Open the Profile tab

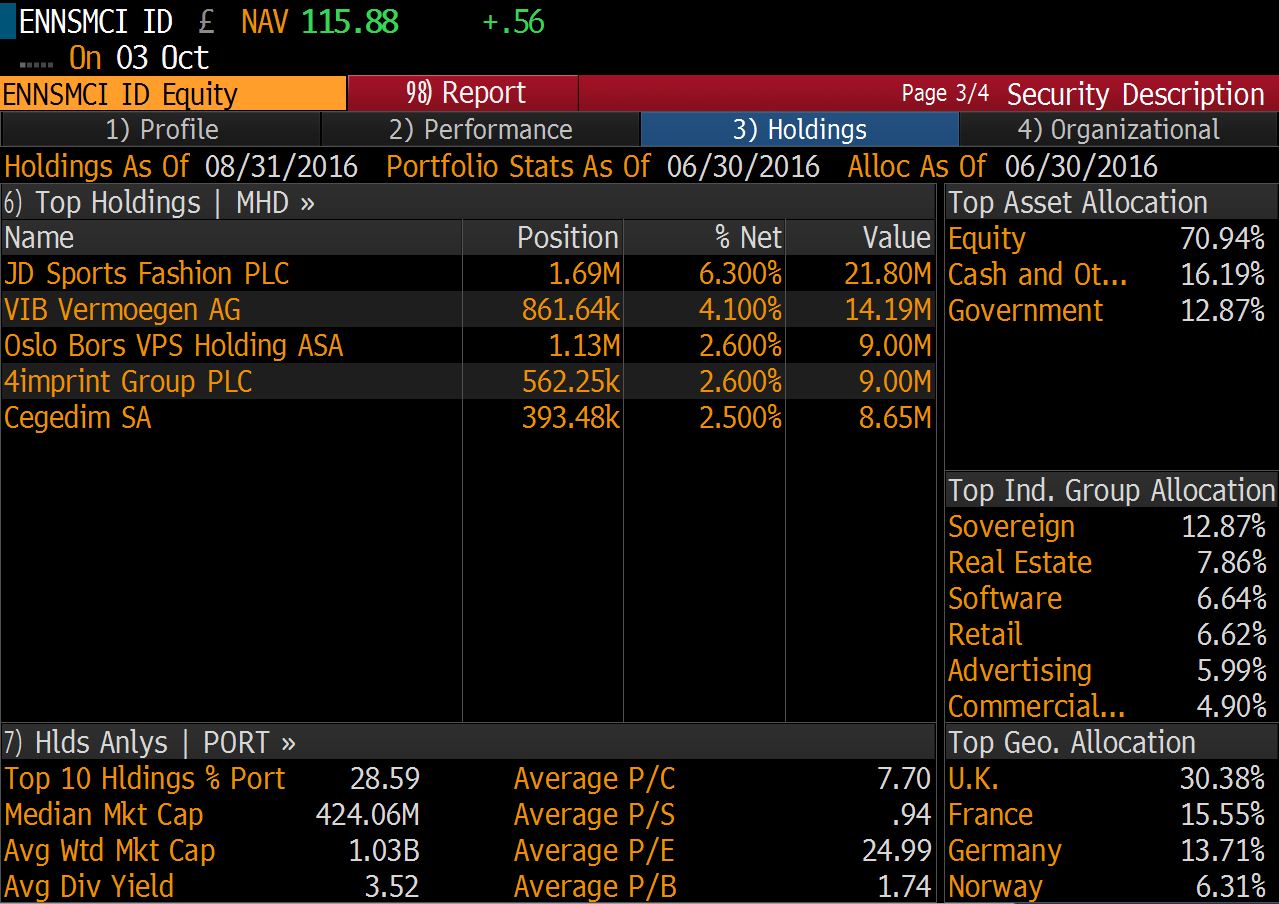click(161, 130)
